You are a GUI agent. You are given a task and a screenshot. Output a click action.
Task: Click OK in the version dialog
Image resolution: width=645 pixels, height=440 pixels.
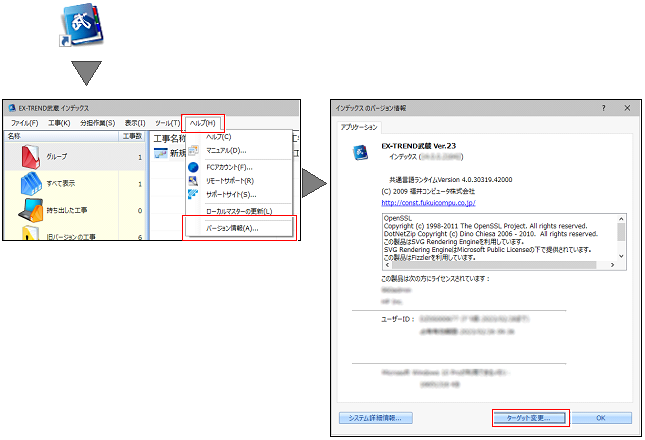pyautogui.click(x=601, y=418)
